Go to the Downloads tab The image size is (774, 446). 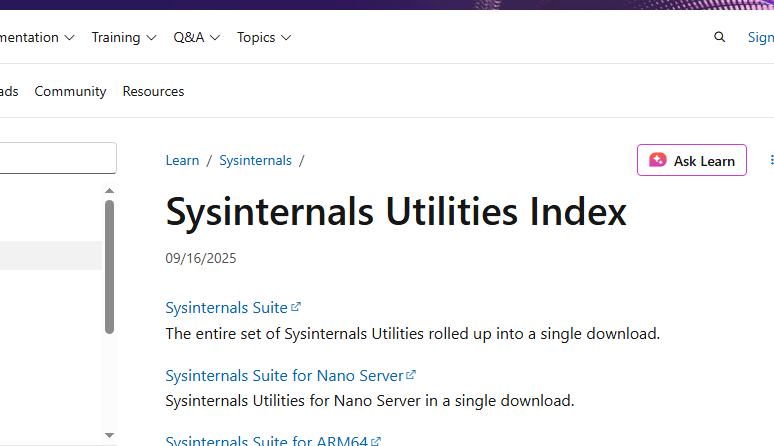point(8,91)
